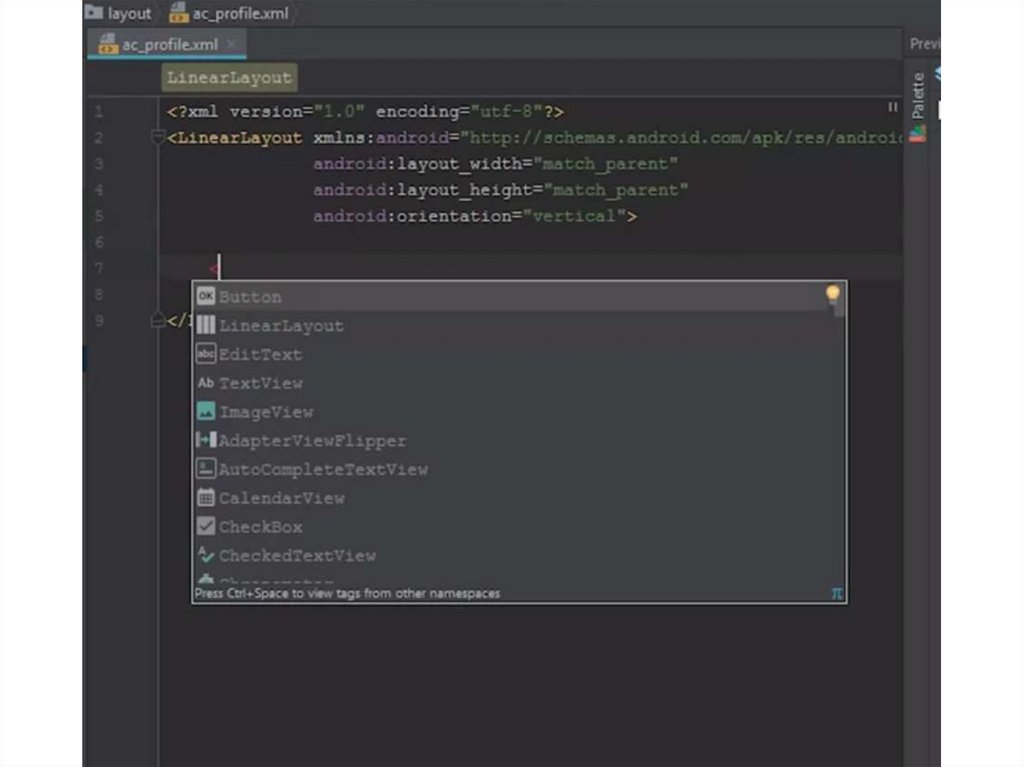Select AdapterViewFlipper from the list
This screenshot has height=767, width=1024.
point(312,441)
